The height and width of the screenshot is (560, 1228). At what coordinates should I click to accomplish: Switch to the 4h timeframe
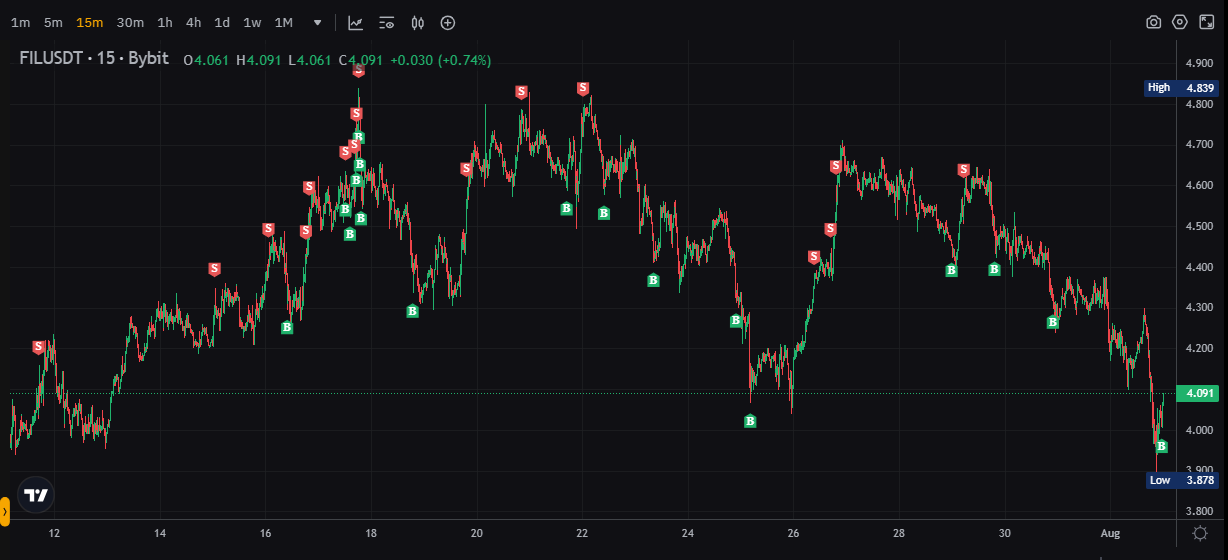point(194,22)
